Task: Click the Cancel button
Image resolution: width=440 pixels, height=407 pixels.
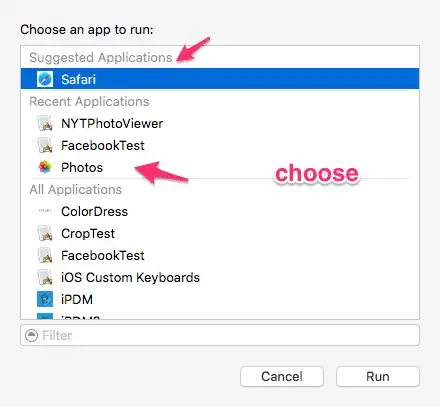Action: point(282,377)
